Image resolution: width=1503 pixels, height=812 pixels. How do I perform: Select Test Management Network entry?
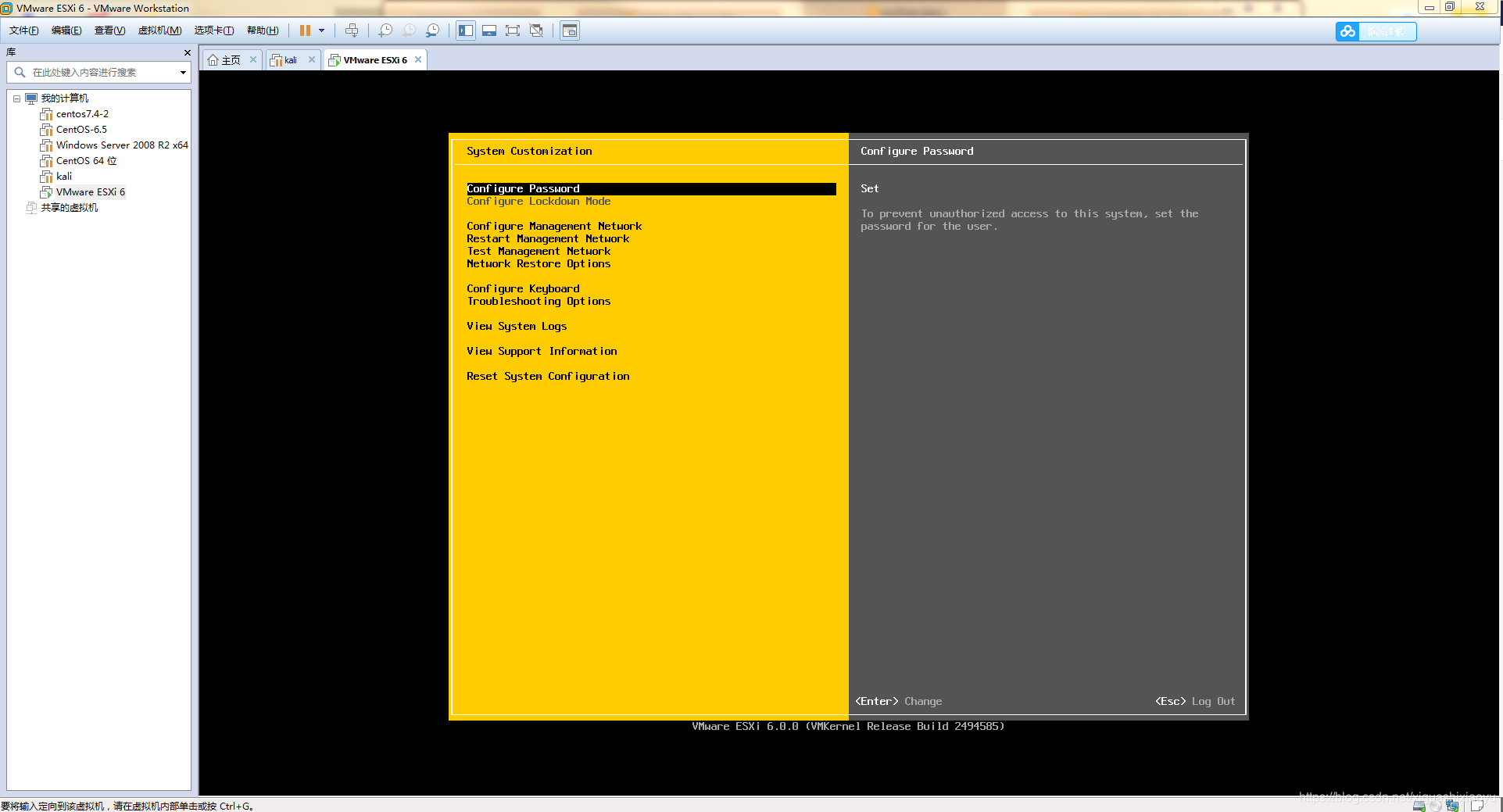tap(539, 252)
